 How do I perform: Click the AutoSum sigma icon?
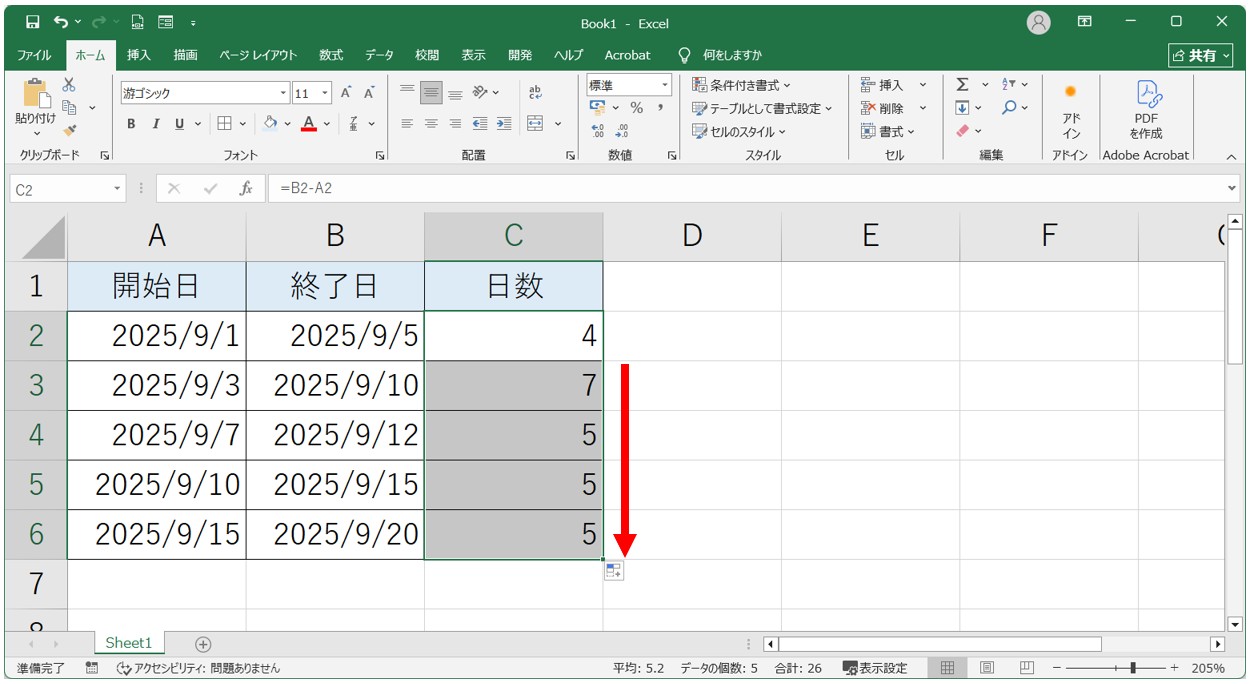coord(962,85)
